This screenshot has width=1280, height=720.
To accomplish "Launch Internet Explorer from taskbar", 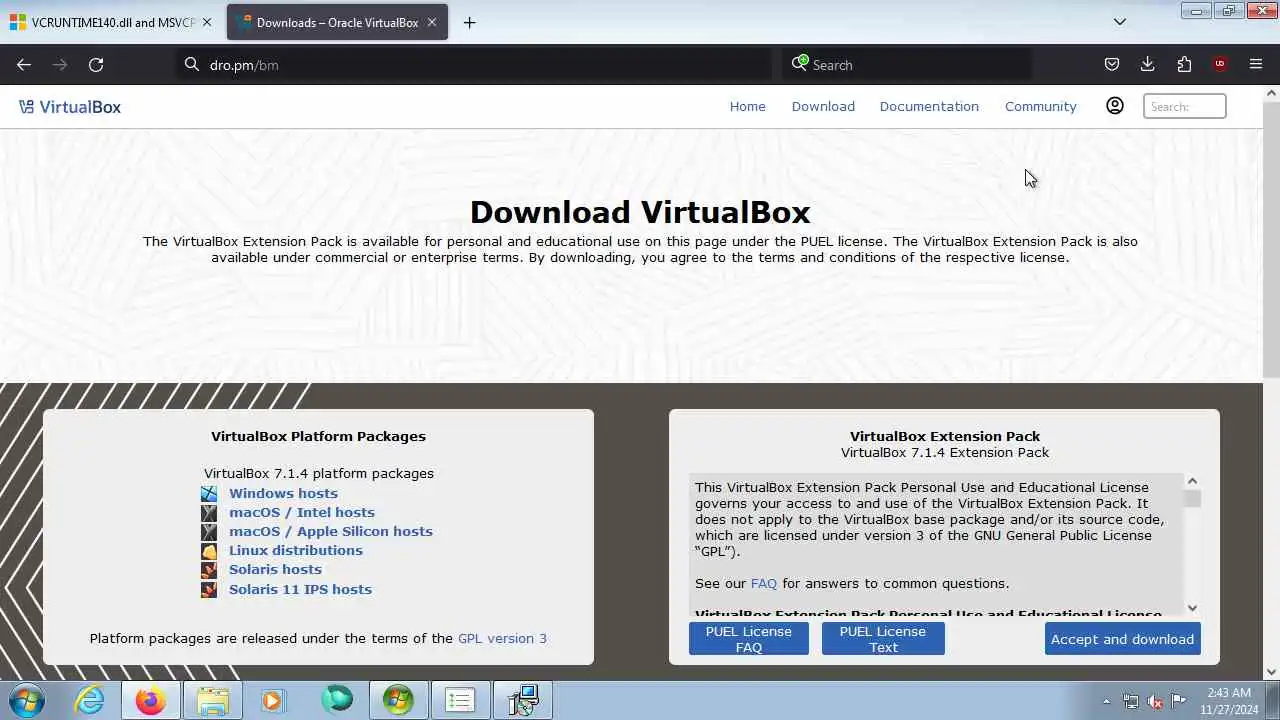I will [90, 700].
